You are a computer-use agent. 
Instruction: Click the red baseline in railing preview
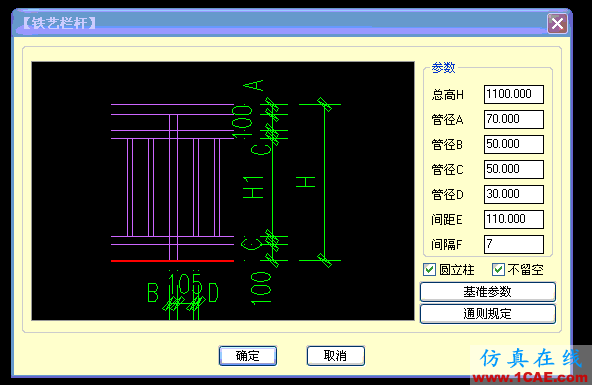172,260
